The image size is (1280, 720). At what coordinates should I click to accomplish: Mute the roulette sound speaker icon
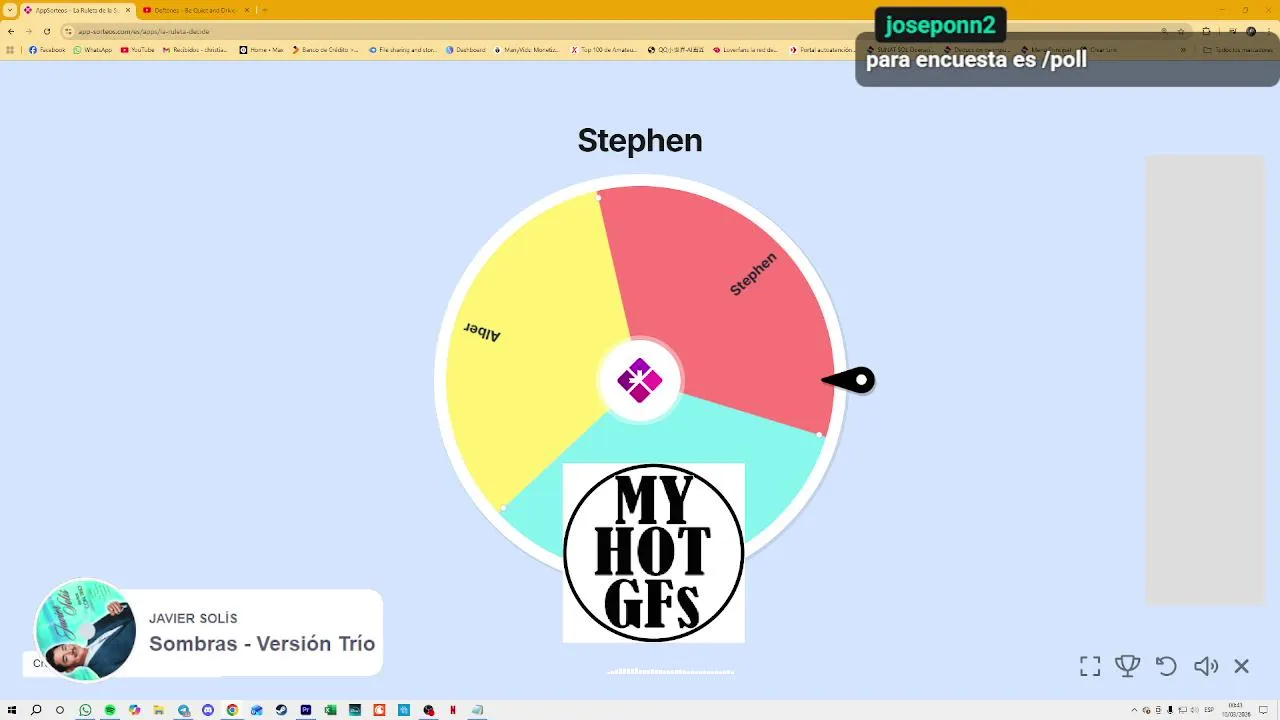[1206, 666]
